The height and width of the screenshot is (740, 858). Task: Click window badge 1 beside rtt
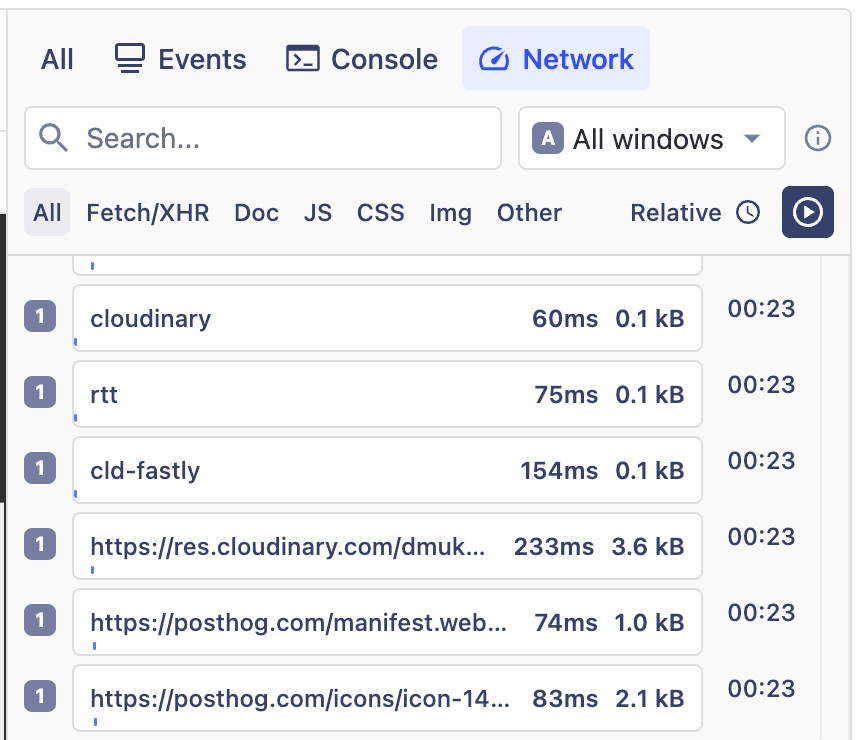pos(40,392)
